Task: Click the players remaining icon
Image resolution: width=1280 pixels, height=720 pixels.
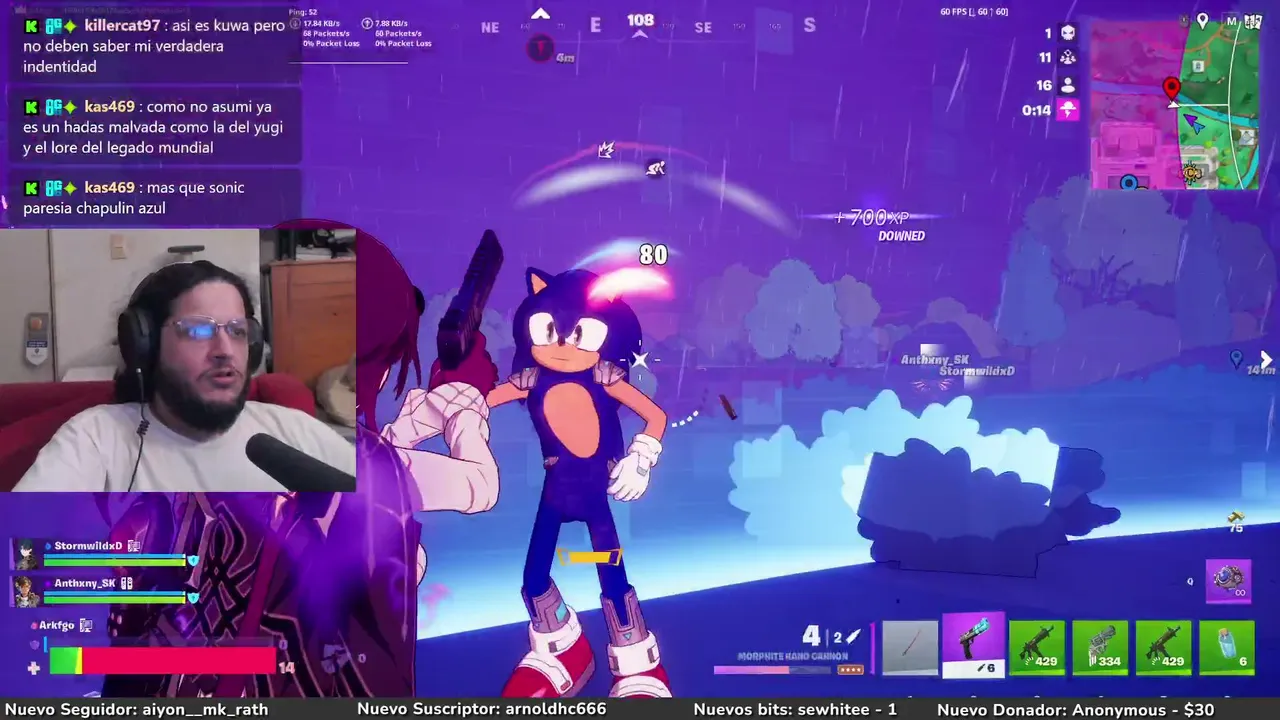Action: [1068, 85]
